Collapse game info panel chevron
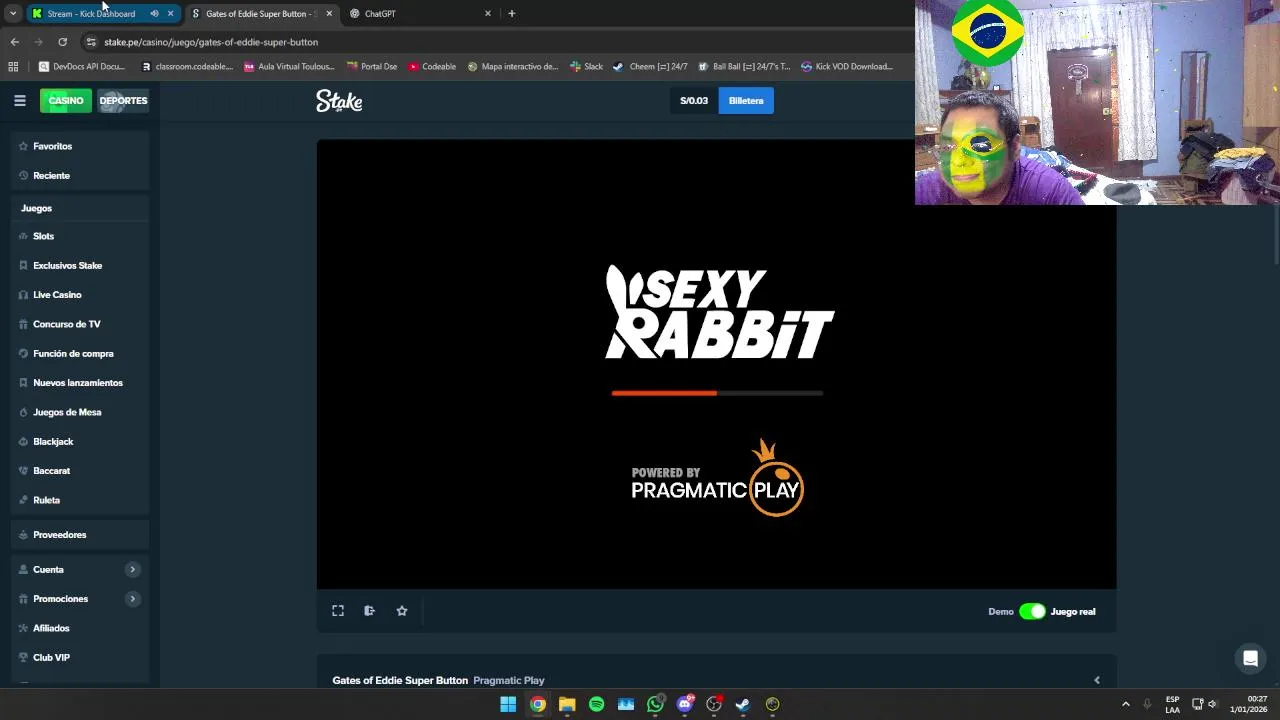The image size is (1280, 720). pos(1097,681)
